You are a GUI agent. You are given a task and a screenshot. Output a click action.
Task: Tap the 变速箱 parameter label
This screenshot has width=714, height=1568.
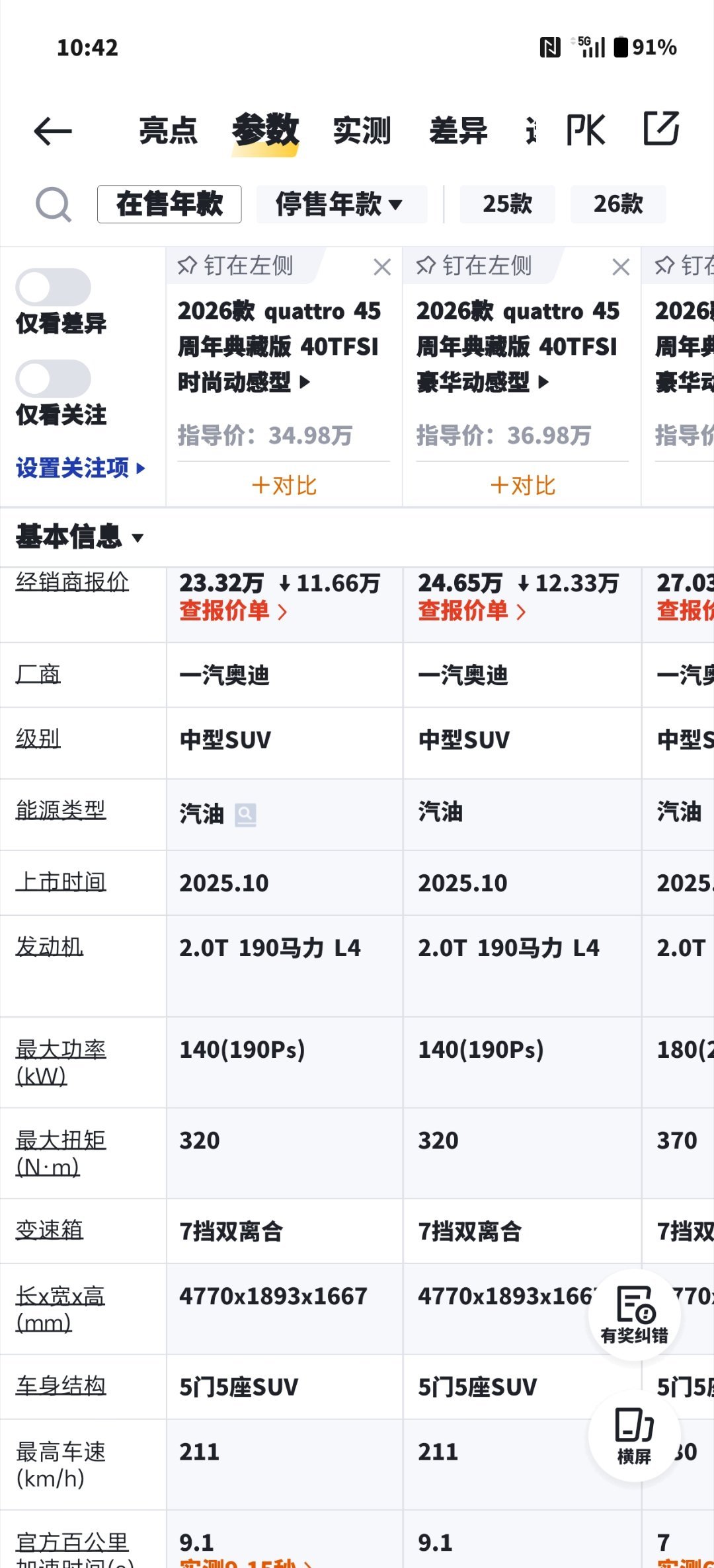[x=50, y=1230]
